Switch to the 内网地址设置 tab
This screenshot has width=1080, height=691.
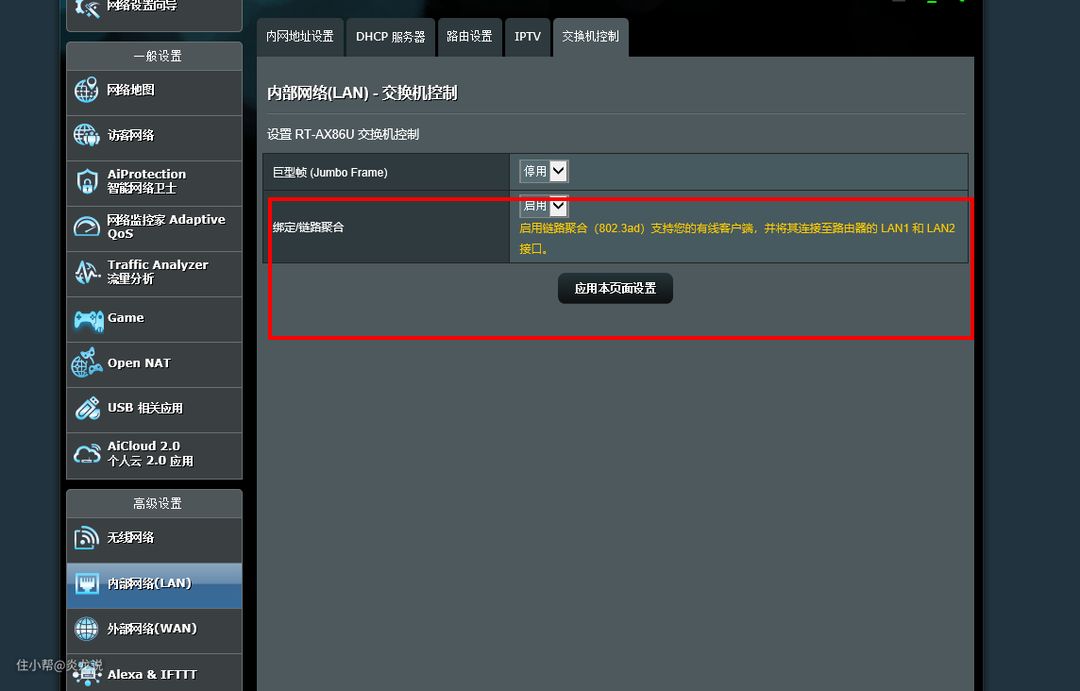point(300,37)
